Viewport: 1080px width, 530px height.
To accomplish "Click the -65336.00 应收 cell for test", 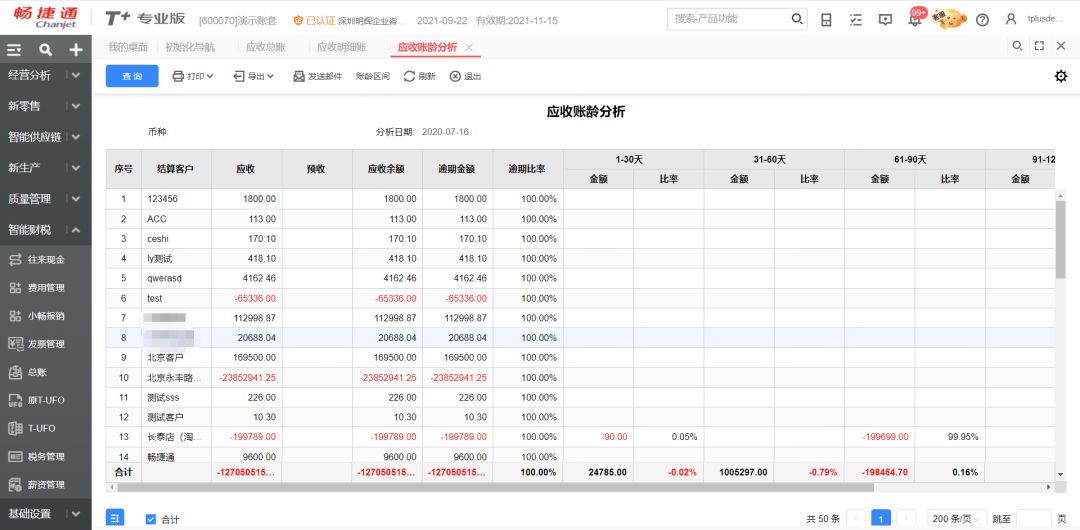I will pos(247,298).
